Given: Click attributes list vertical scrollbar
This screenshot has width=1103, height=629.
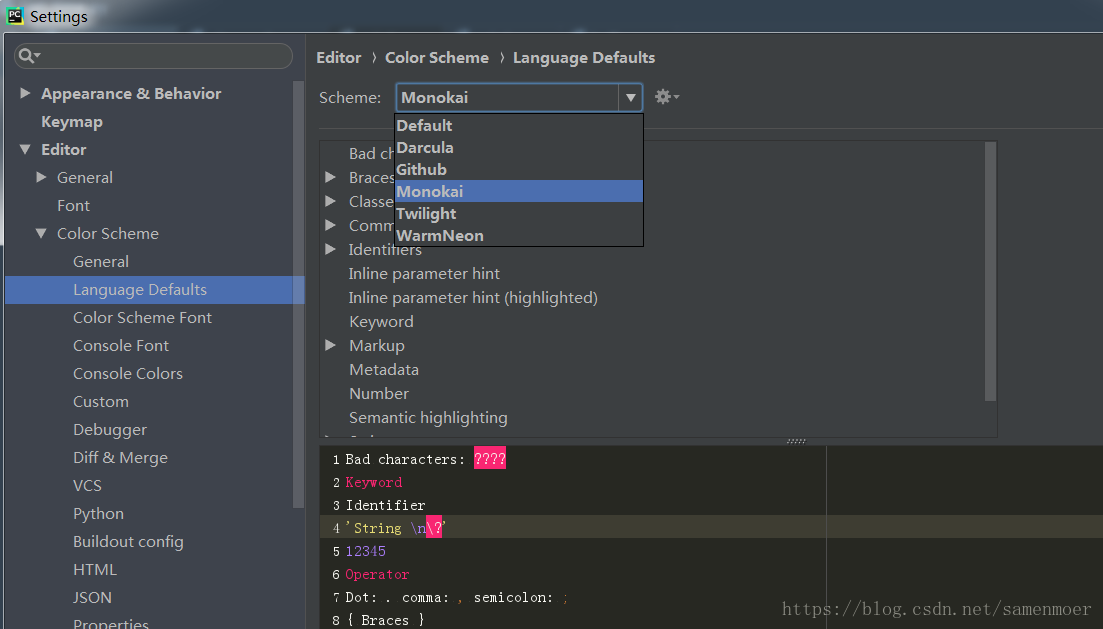Looking at the screenshot, I should pyautogui.click(x=990, y=272).
